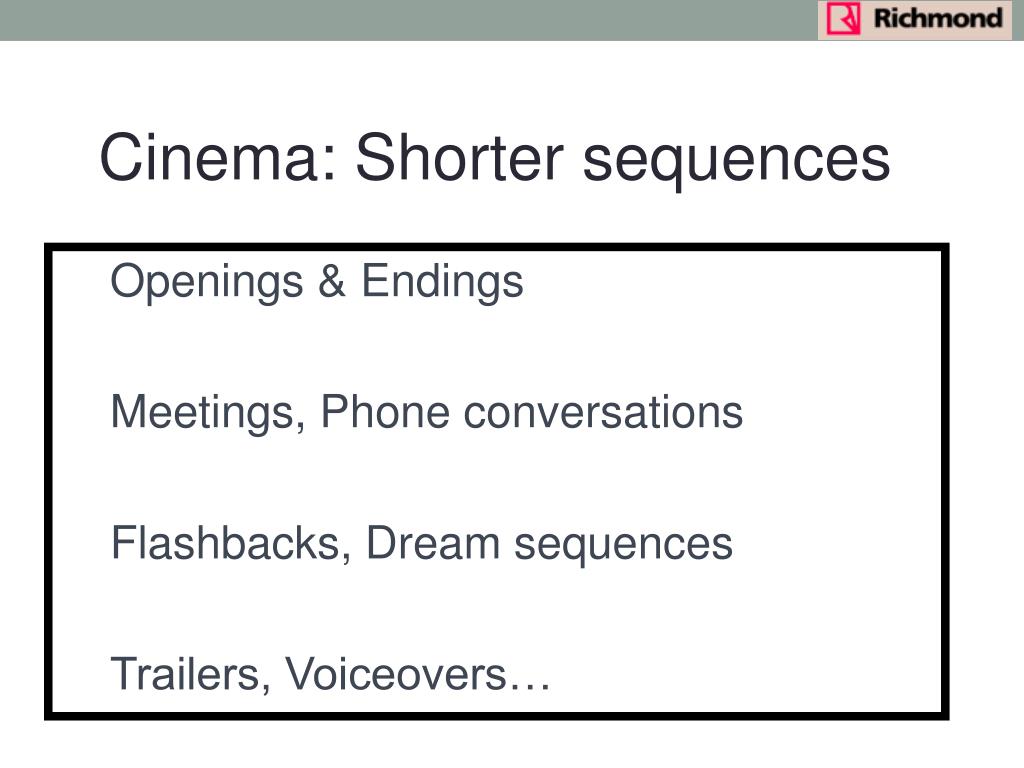The image size is (1024, 768).
Task: Click the word Dream
Action: [433, 543]
